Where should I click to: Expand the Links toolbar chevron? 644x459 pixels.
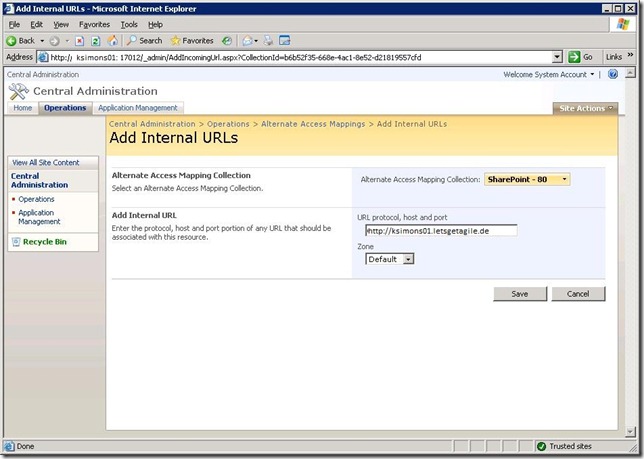tap(630, 55)
